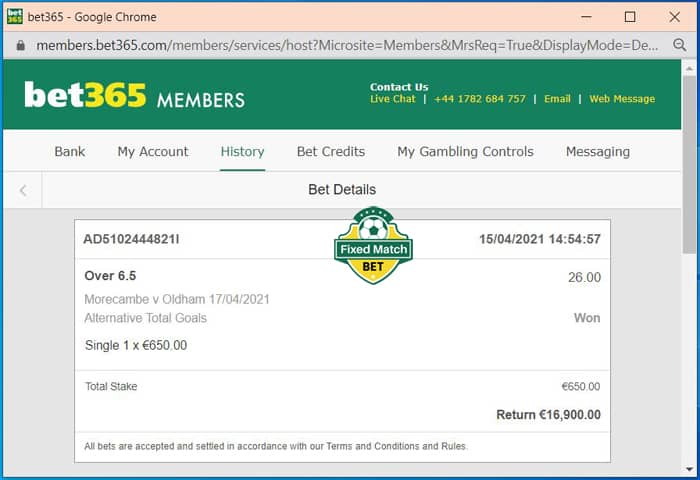Click the padlock security icon in address bar
Viewport: 700px width, 480px height.
21,46
